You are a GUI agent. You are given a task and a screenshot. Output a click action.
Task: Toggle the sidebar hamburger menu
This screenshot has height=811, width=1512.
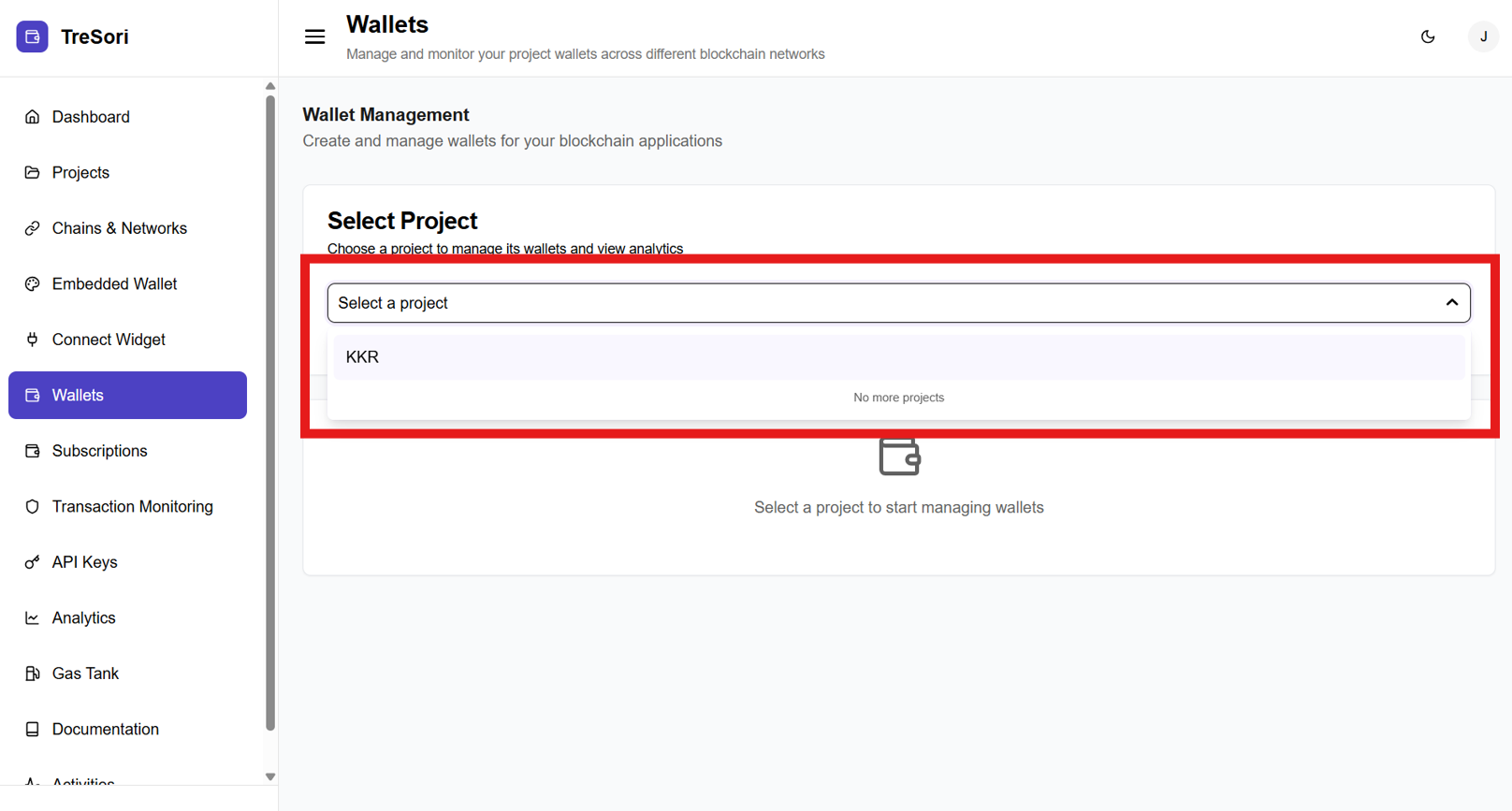[314, 36]
